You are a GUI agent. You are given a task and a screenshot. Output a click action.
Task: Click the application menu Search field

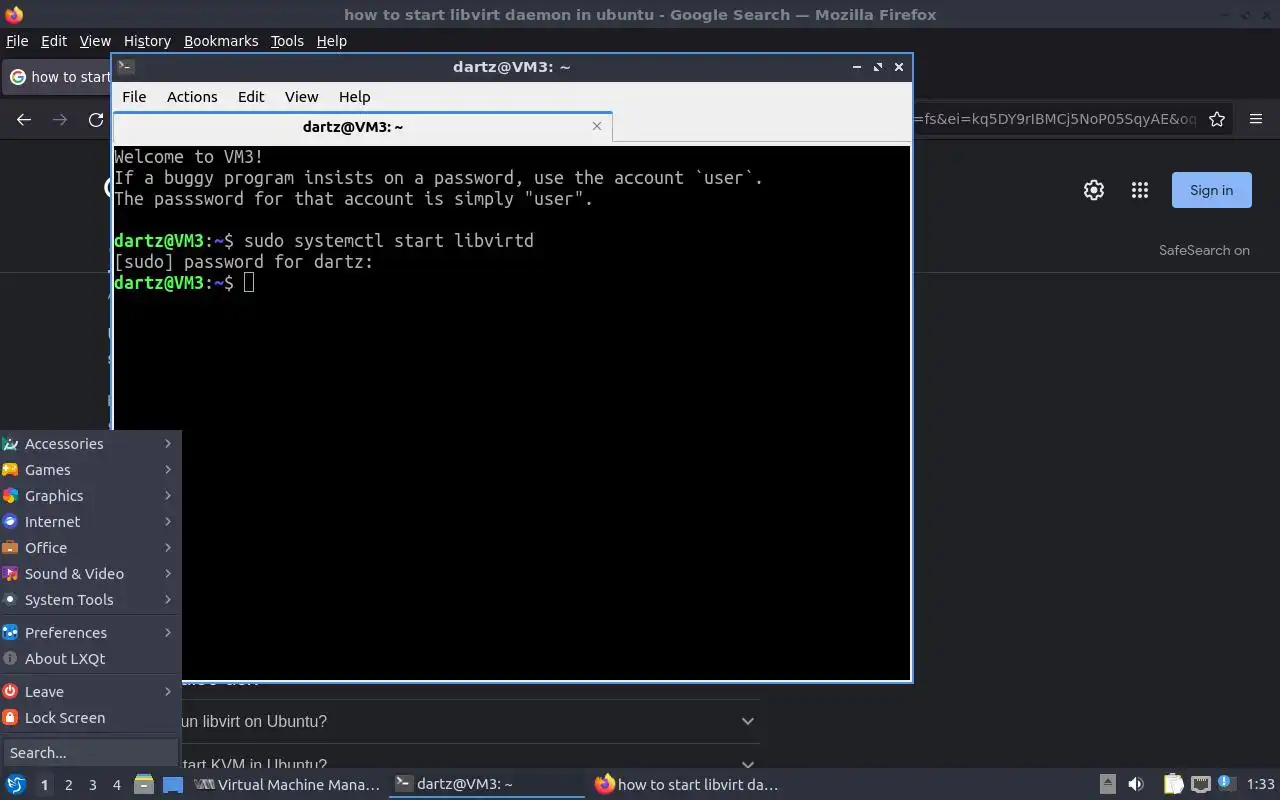click(90, 753)
